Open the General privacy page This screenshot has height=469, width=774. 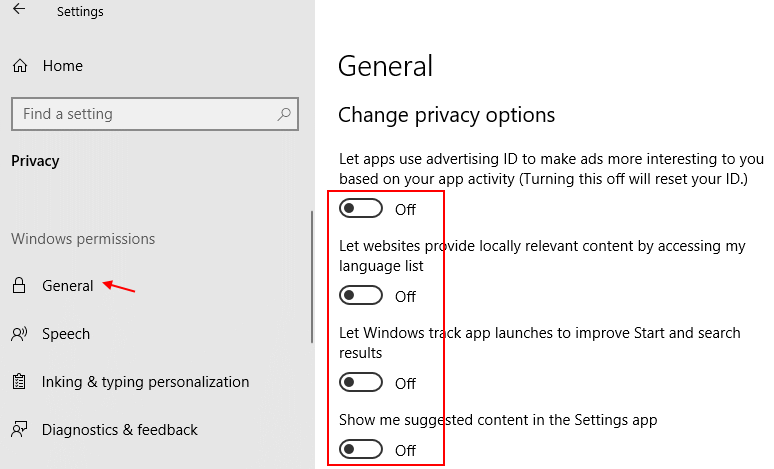[68, 286]
